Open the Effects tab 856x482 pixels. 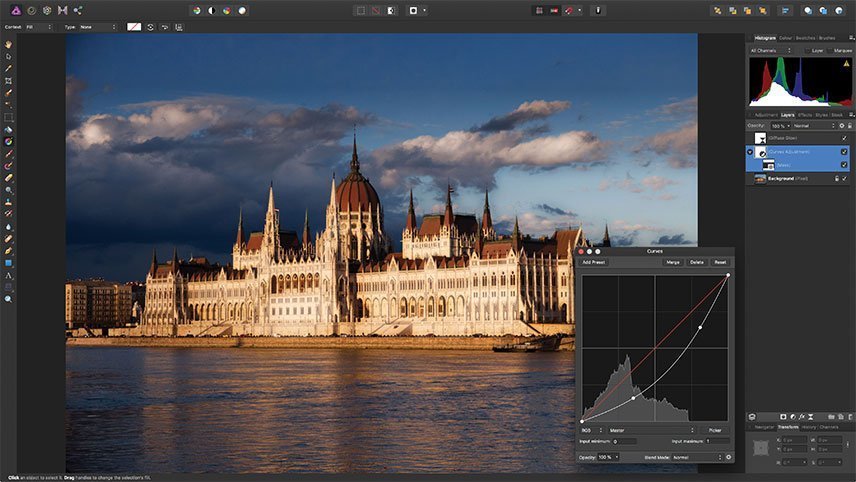[x=804, y=115]
